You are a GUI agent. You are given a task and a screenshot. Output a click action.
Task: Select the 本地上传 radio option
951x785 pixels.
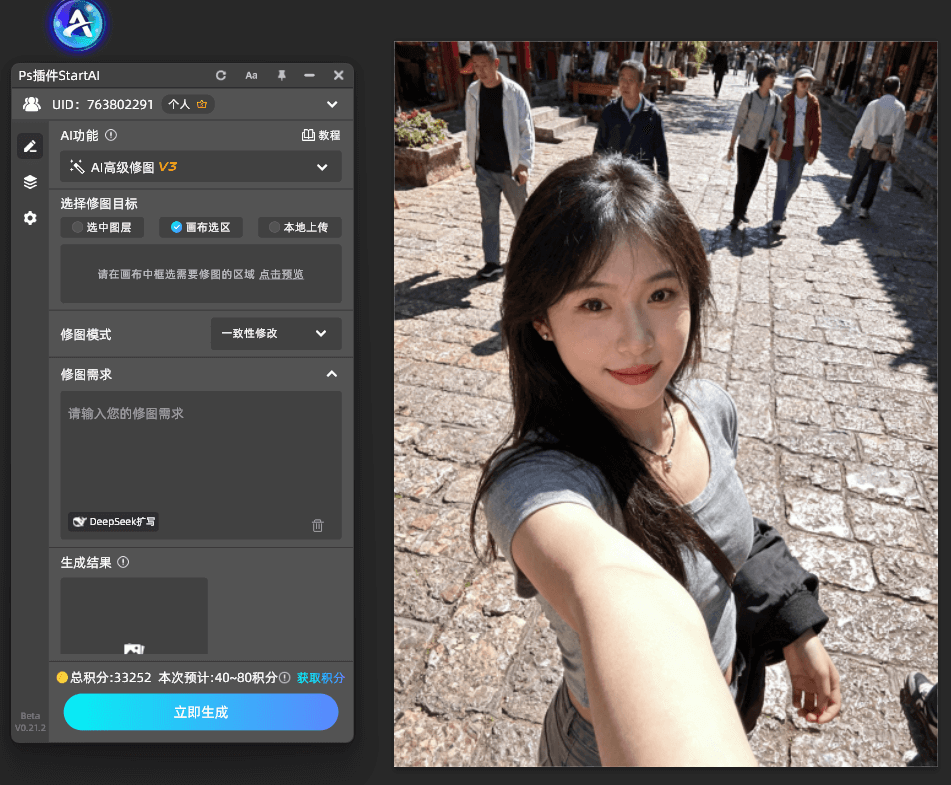[x=299, y=228]
